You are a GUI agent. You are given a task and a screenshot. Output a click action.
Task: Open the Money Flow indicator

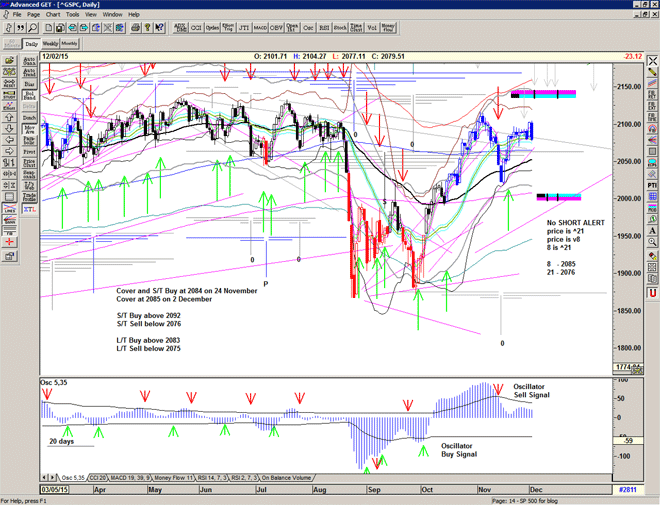pos(388,28)
